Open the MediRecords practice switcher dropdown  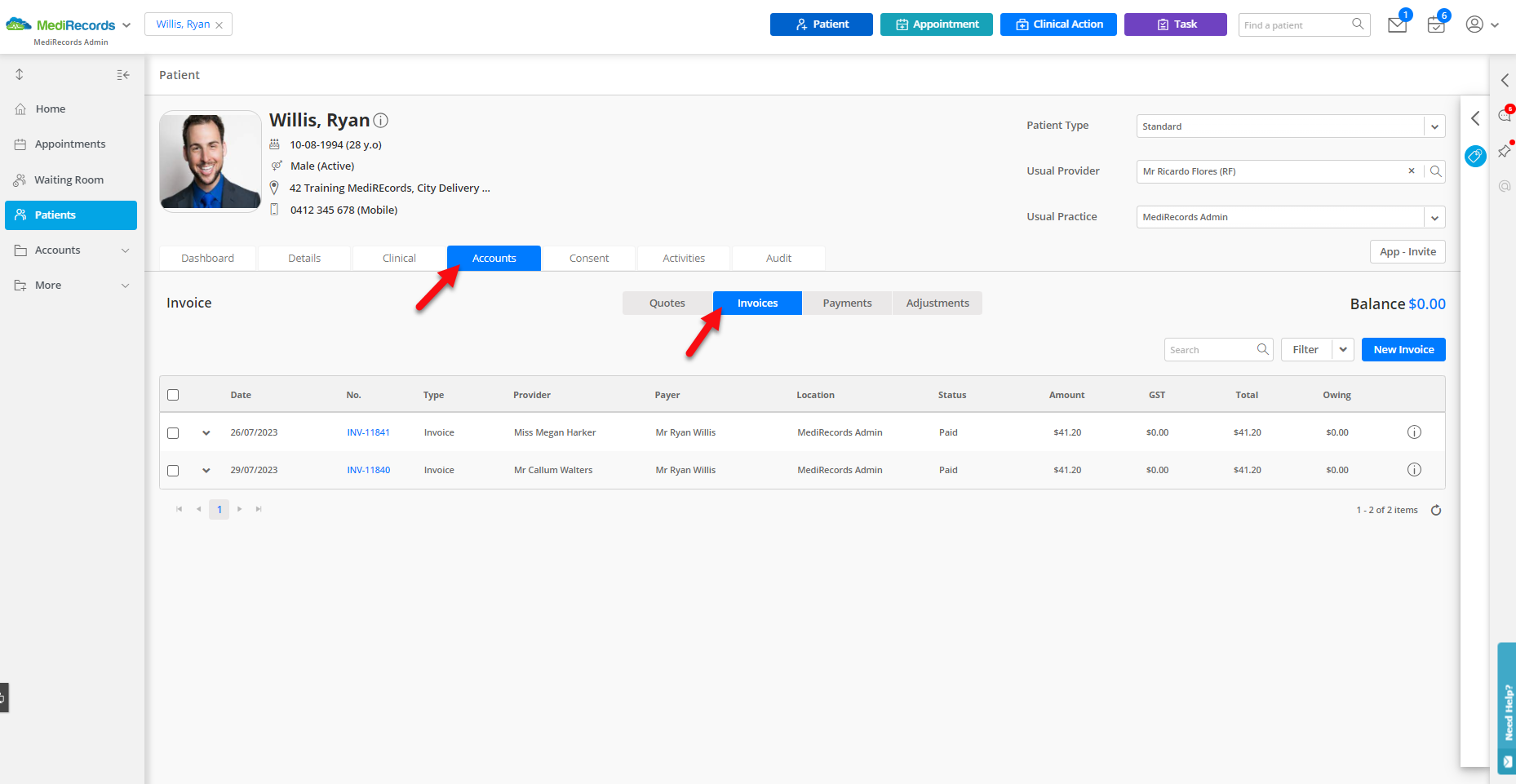click(x=126, y=25)
